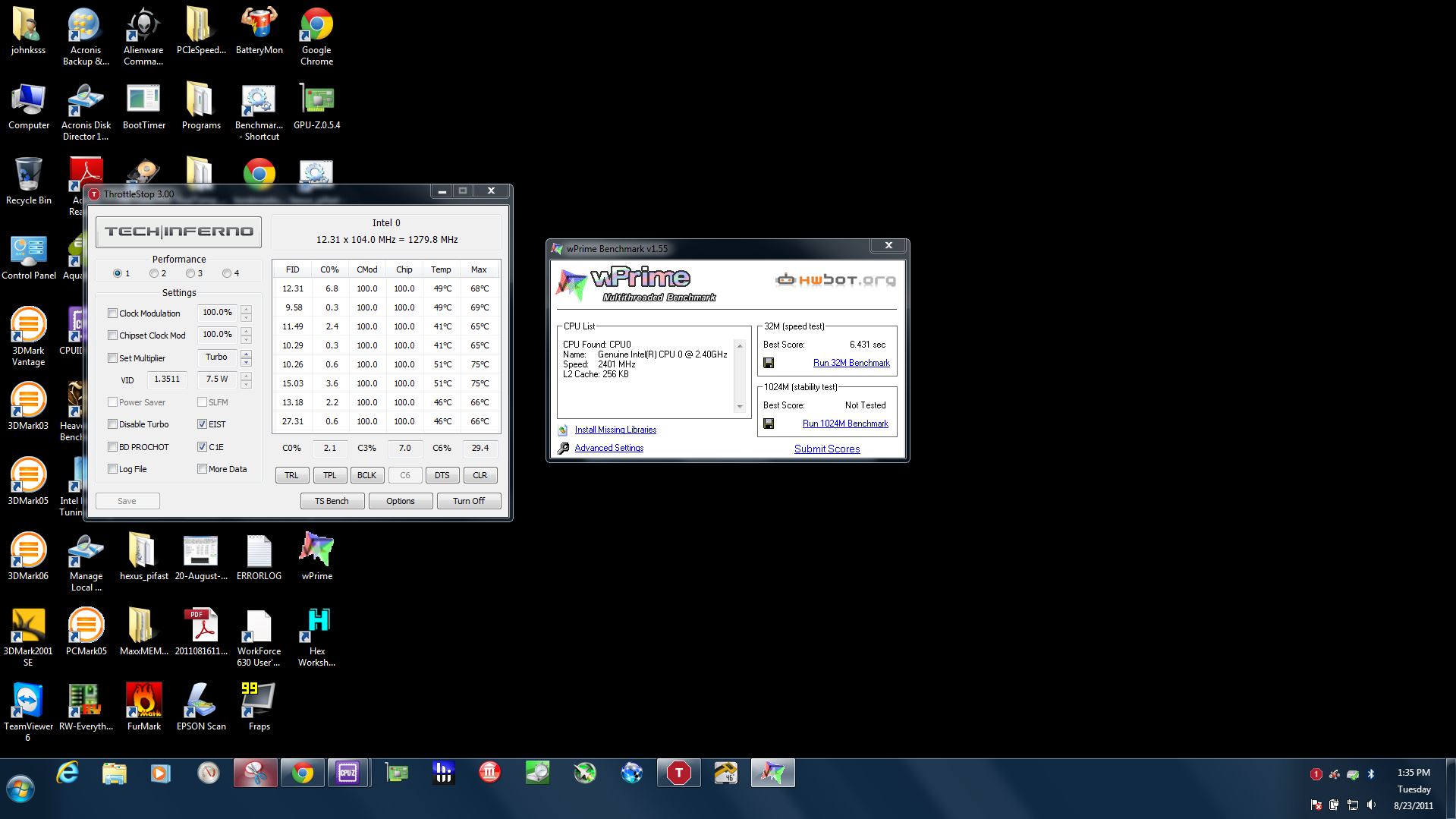Viewport: 1456px width, 819px height.
Task: Select Performance profile 2 radio button
Action: (154, 273)
